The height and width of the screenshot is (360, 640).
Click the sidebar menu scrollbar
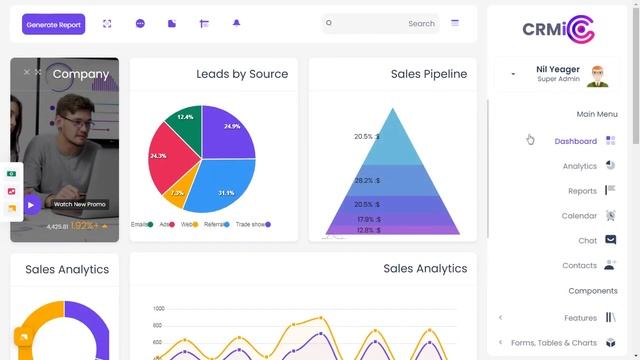pyautogui.click(x=488, y=169)
